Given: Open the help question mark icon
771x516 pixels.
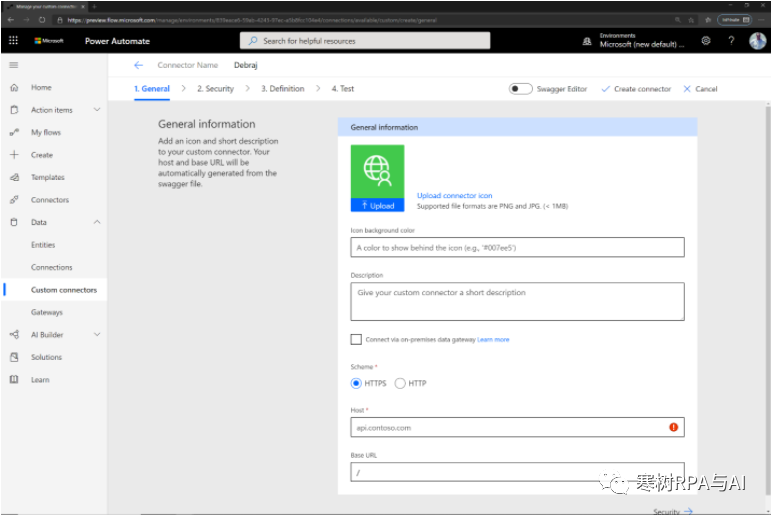Looking at the screenshot, I should coord(731,41).
